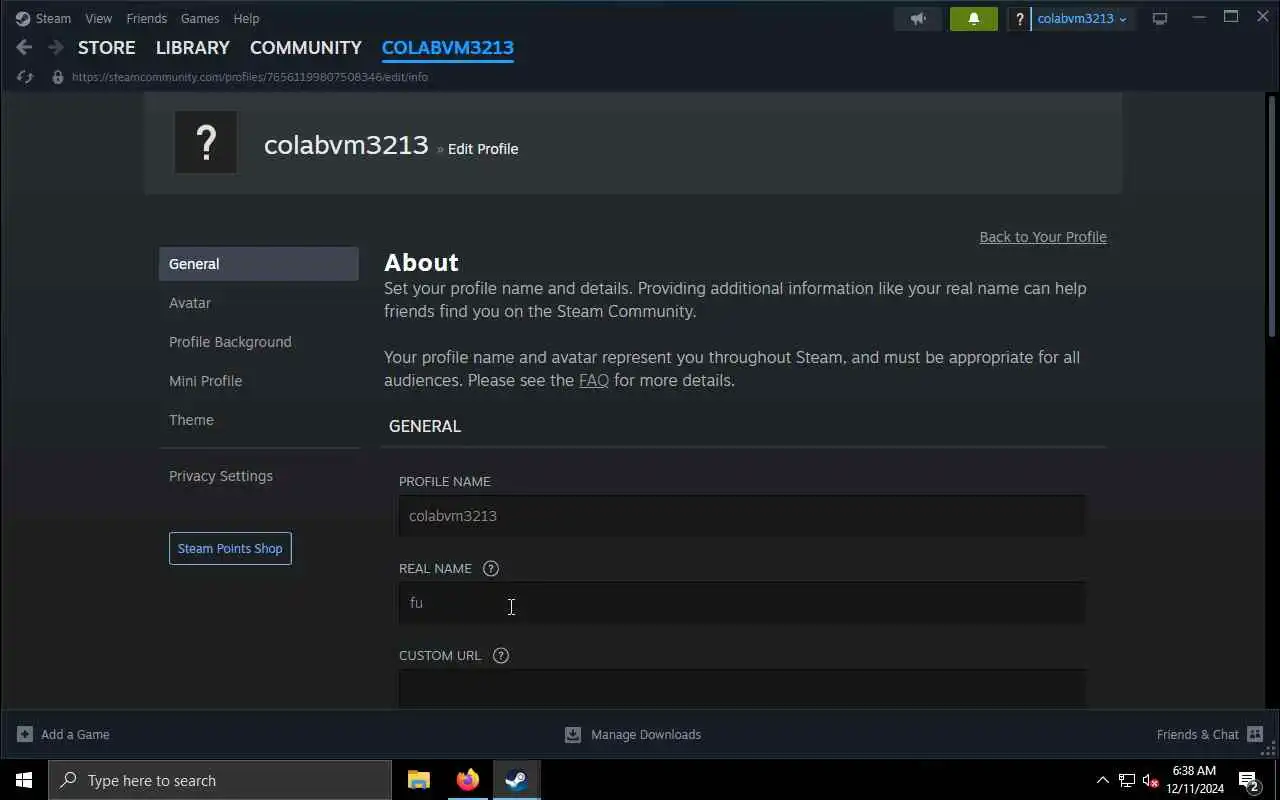
Task: Go to the LIBRARY tab
Action: [193, 47]
